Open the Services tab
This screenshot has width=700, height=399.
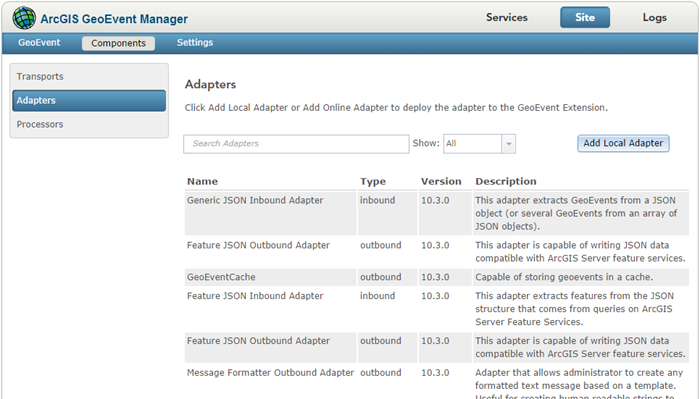click(x=507, y=17)
